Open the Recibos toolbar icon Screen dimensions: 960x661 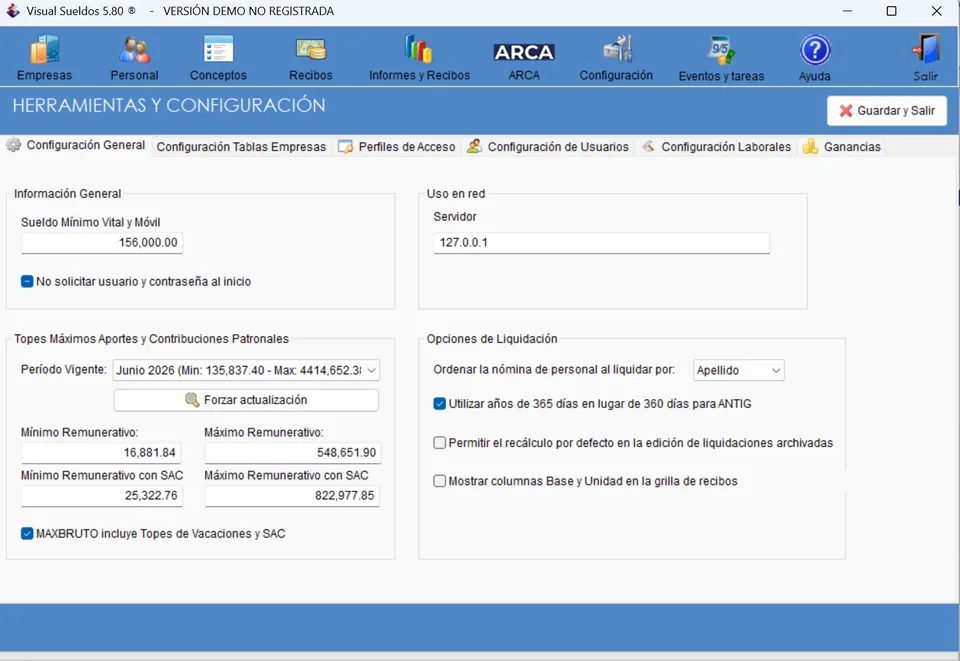[310, 50]
